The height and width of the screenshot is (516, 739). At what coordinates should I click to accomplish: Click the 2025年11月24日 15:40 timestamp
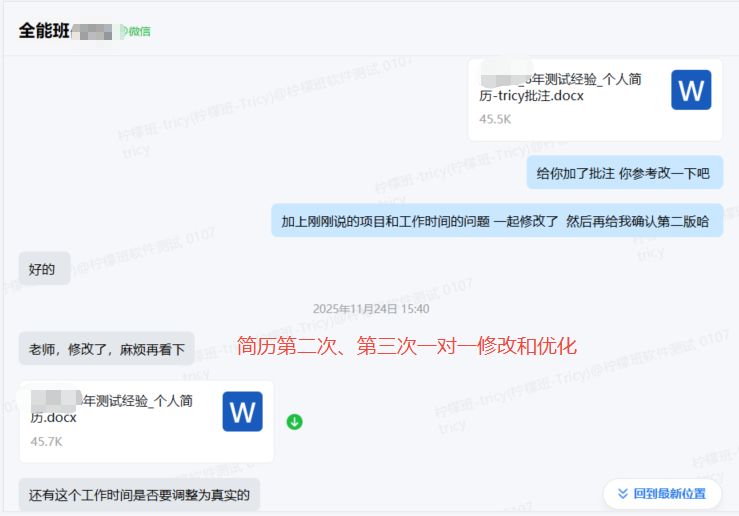[370, 309]
